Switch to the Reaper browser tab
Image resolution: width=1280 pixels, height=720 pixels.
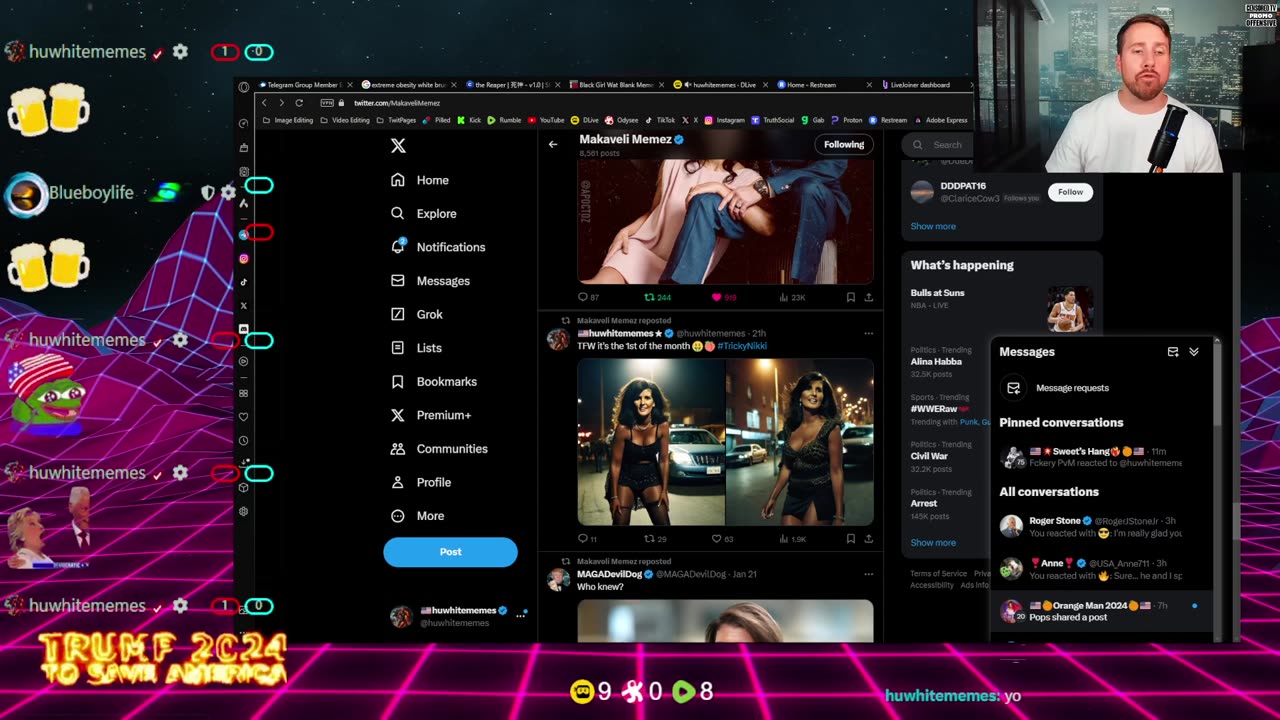510,85
